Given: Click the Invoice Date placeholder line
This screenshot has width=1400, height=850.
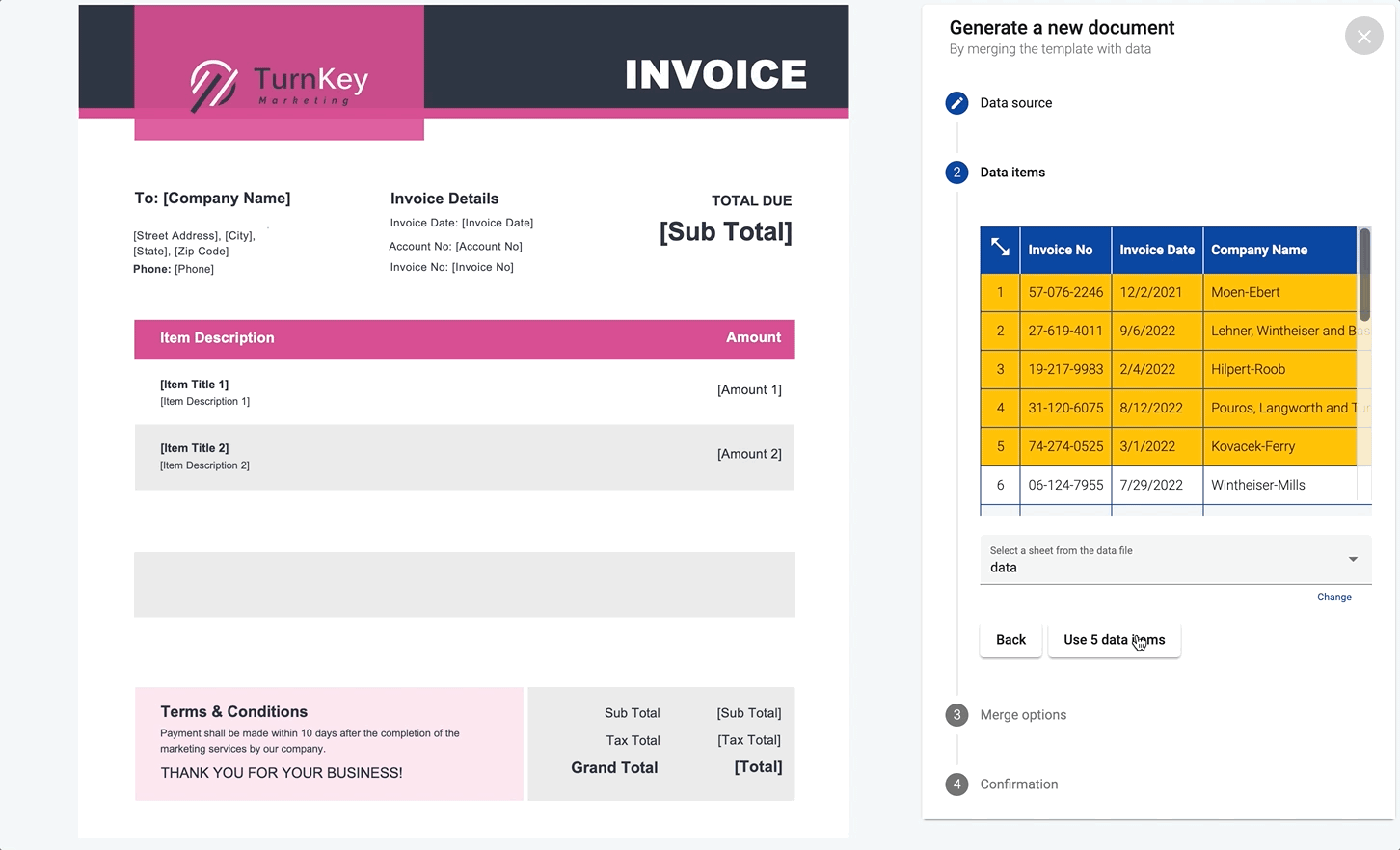Looking at the screenshot, I should [x=462, y=223].
